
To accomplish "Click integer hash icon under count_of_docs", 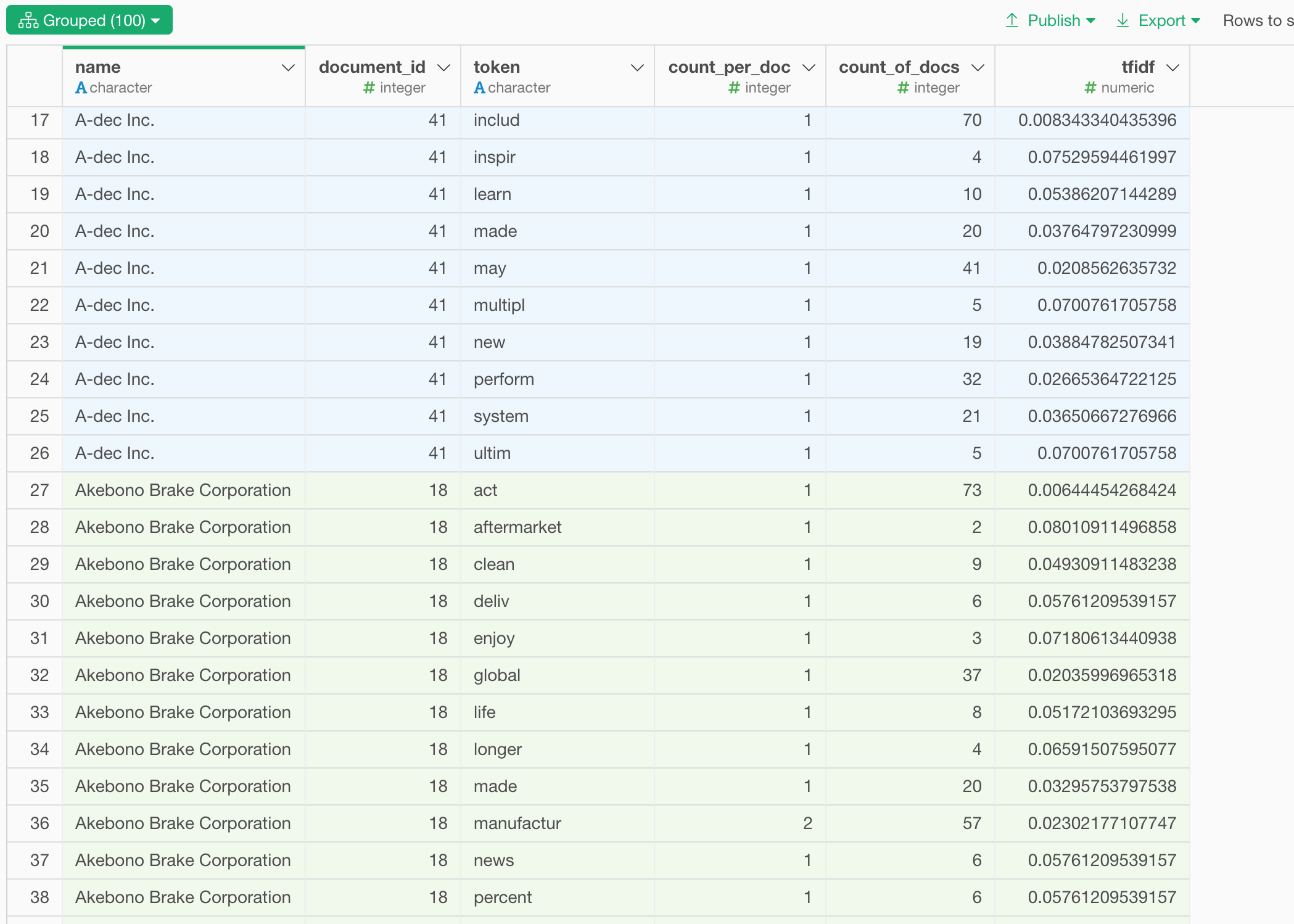I will 903,88.
